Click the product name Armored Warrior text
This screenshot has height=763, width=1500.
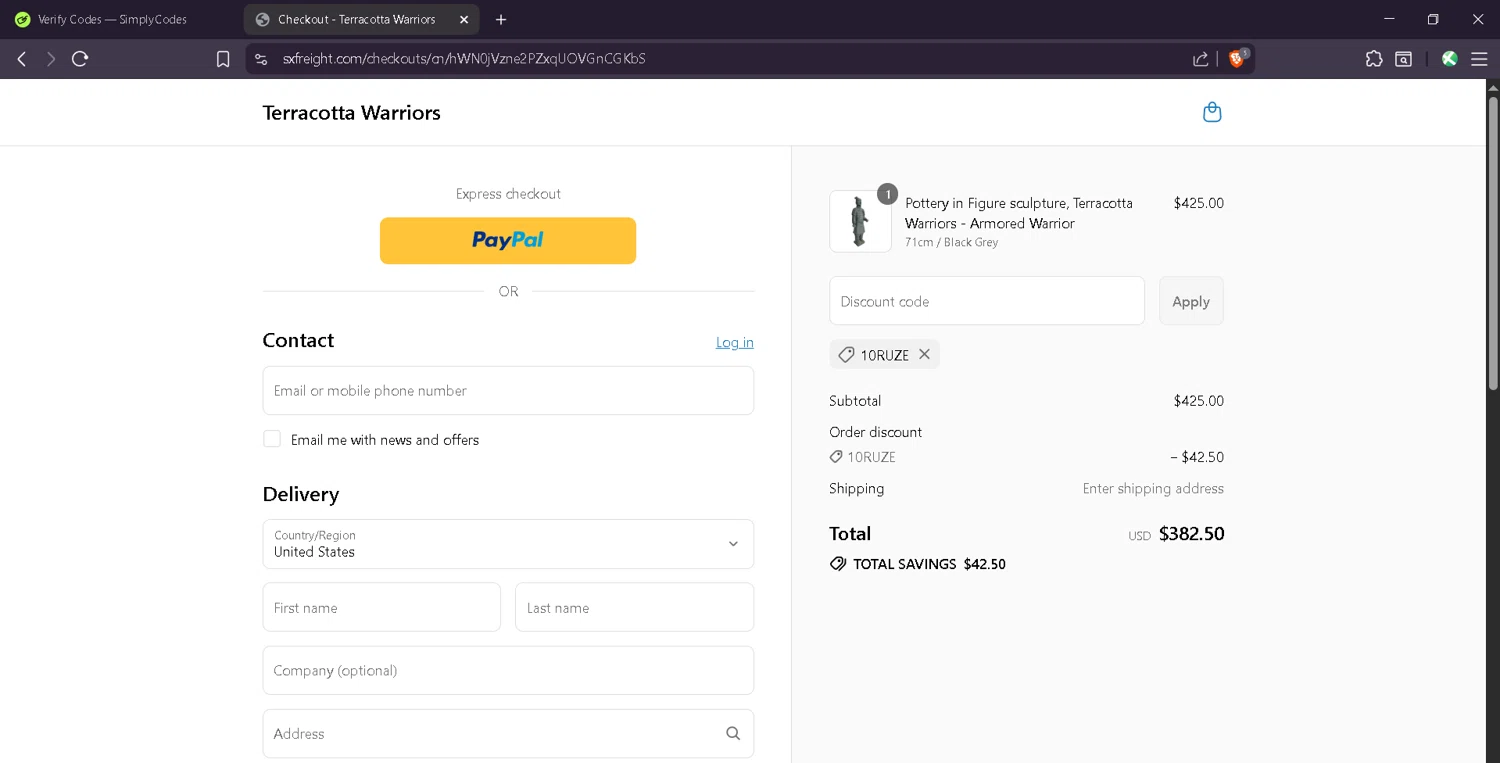(x=1019, y=213)
